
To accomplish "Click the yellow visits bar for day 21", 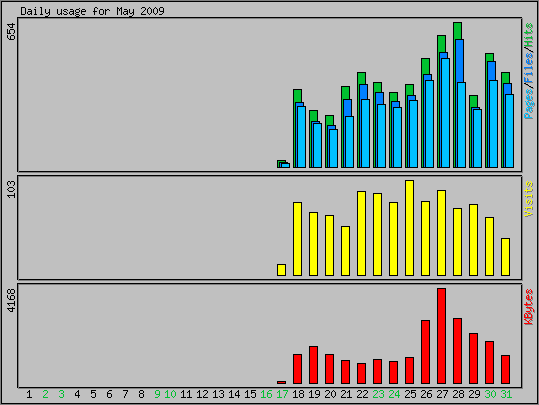I will tap(345, 251).
